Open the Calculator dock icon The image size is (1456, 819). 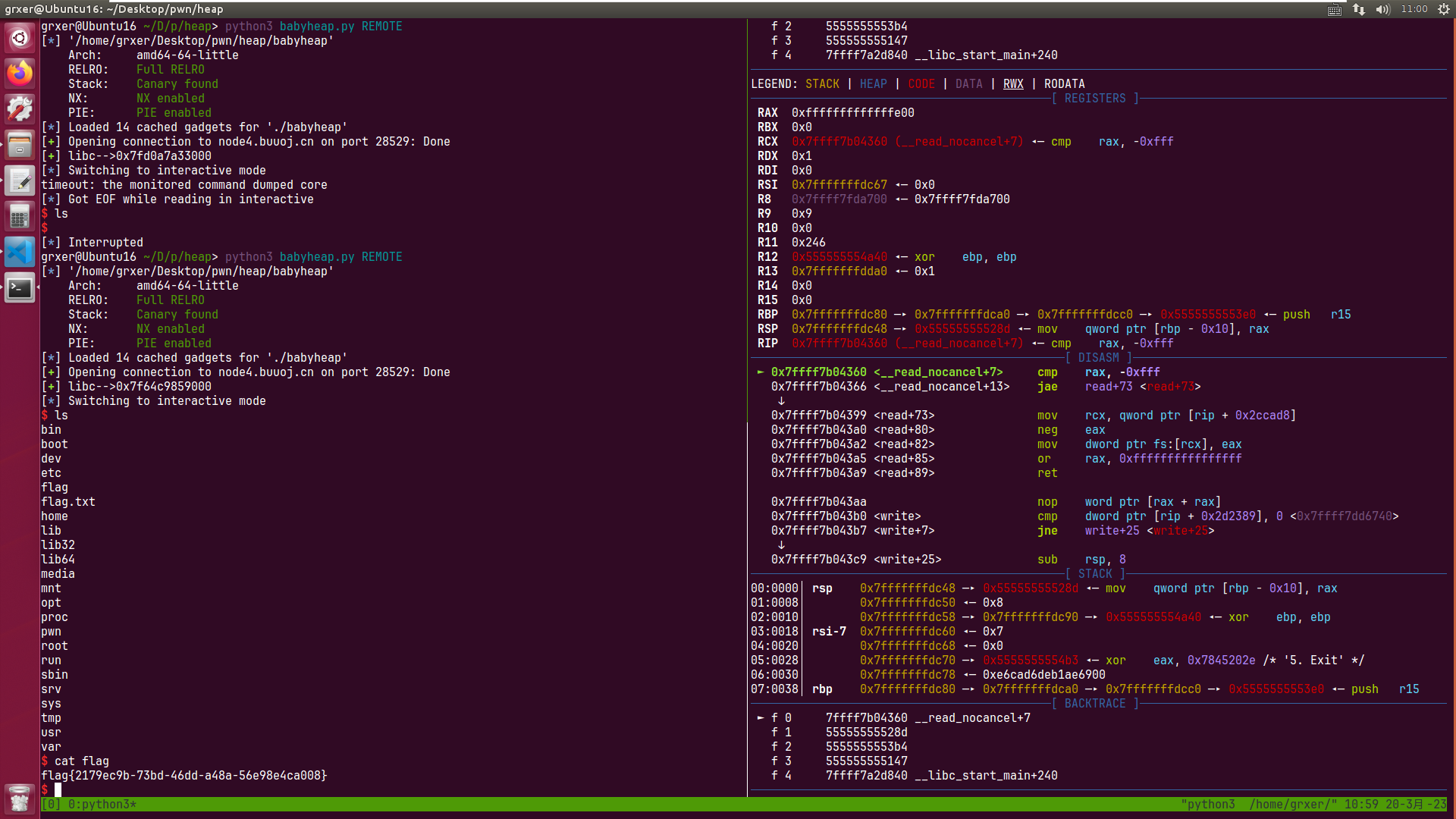tap(20, 216)
